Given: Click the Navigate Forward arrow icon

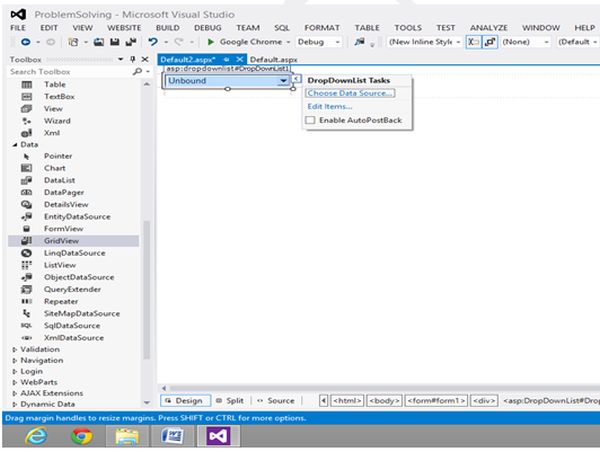Looking at the screenshot, I should click(x=51, y=42).
